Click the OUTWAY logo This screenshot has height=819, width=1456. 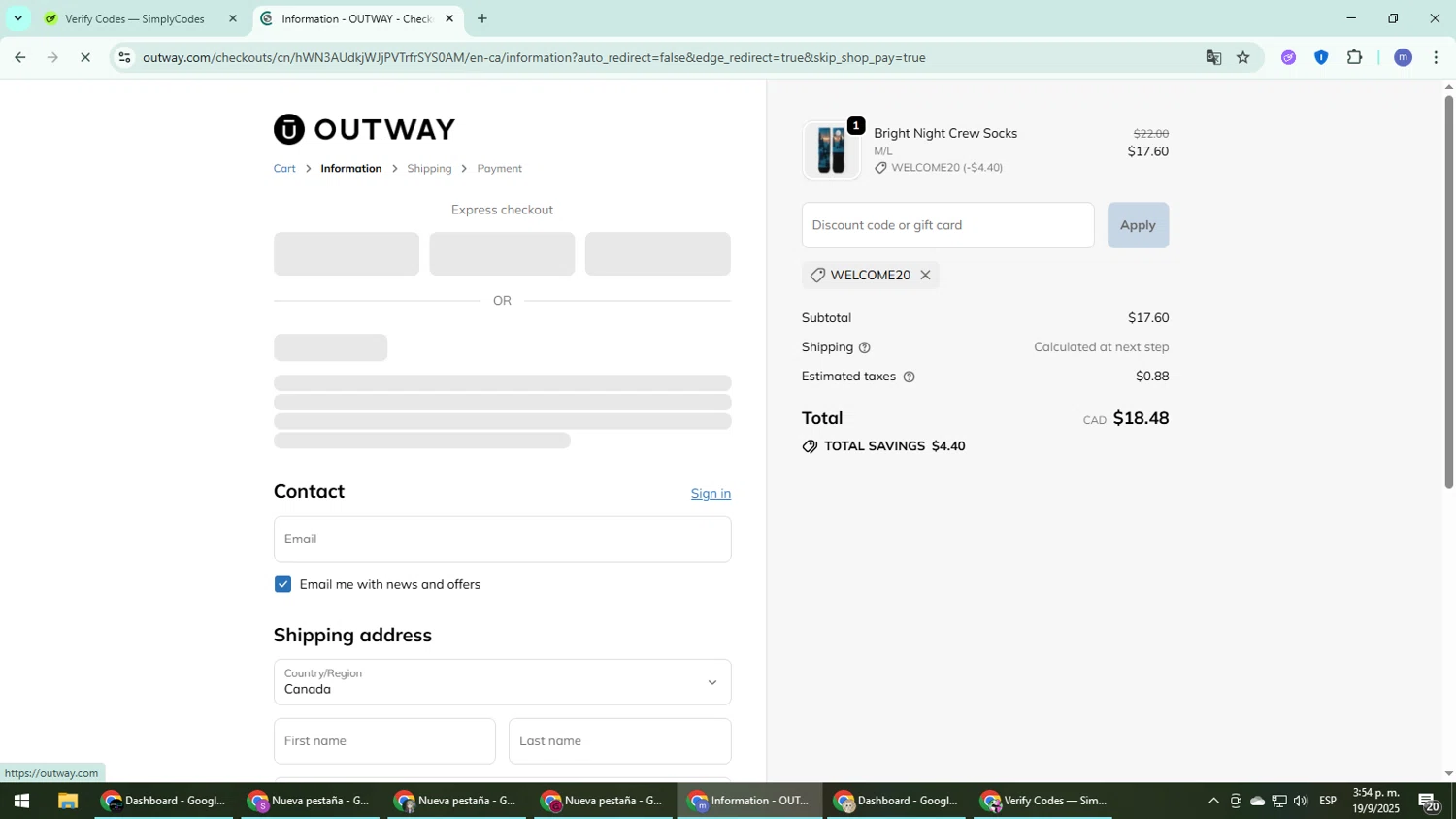364,129
